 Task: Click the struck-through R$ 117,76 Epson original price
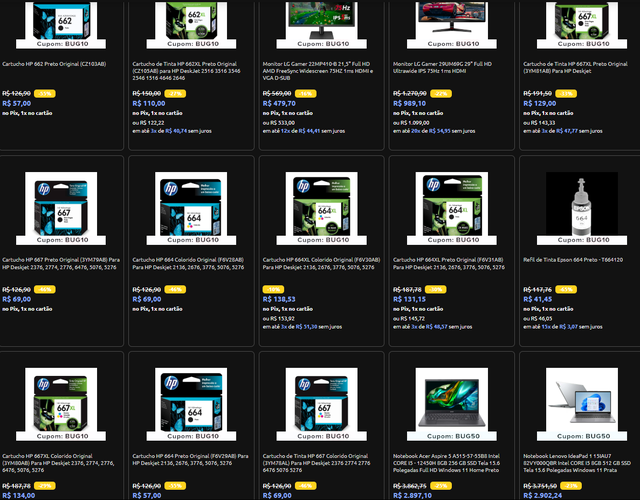tap(537, 289)
